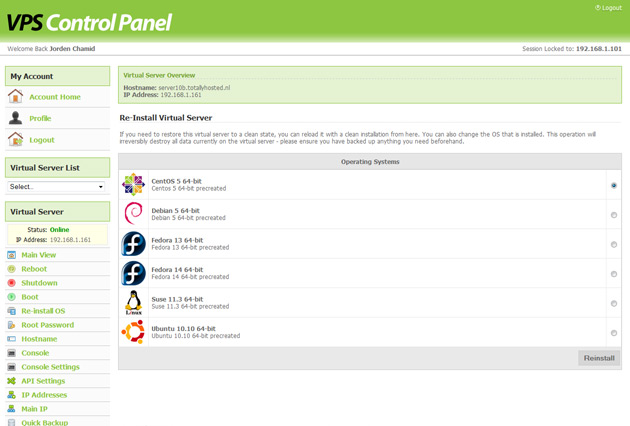Open the Console Settings menu item

click(50, 367)
